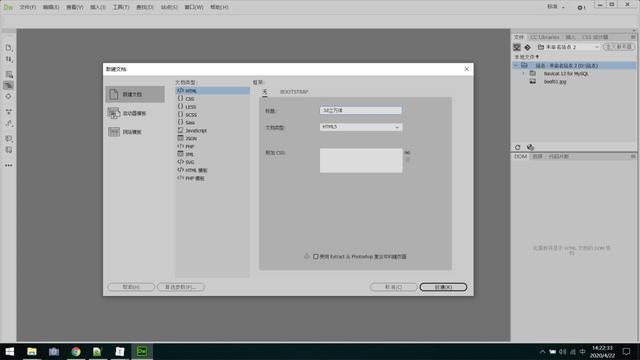Show hidden system tray icons
This screenshot has width=640, height=360.
(542, 351)
